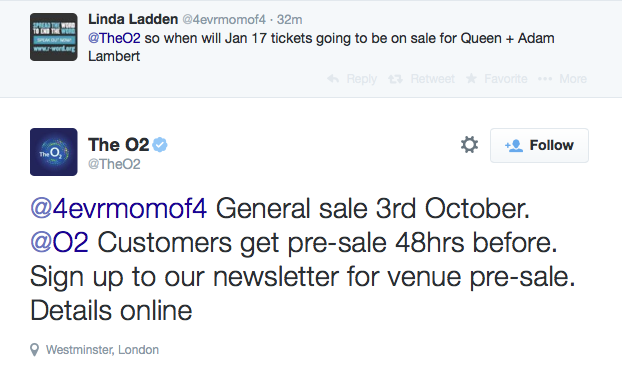Click the @TheO2 handle under the name
This screenshot has height=369, width=622.
114,164
